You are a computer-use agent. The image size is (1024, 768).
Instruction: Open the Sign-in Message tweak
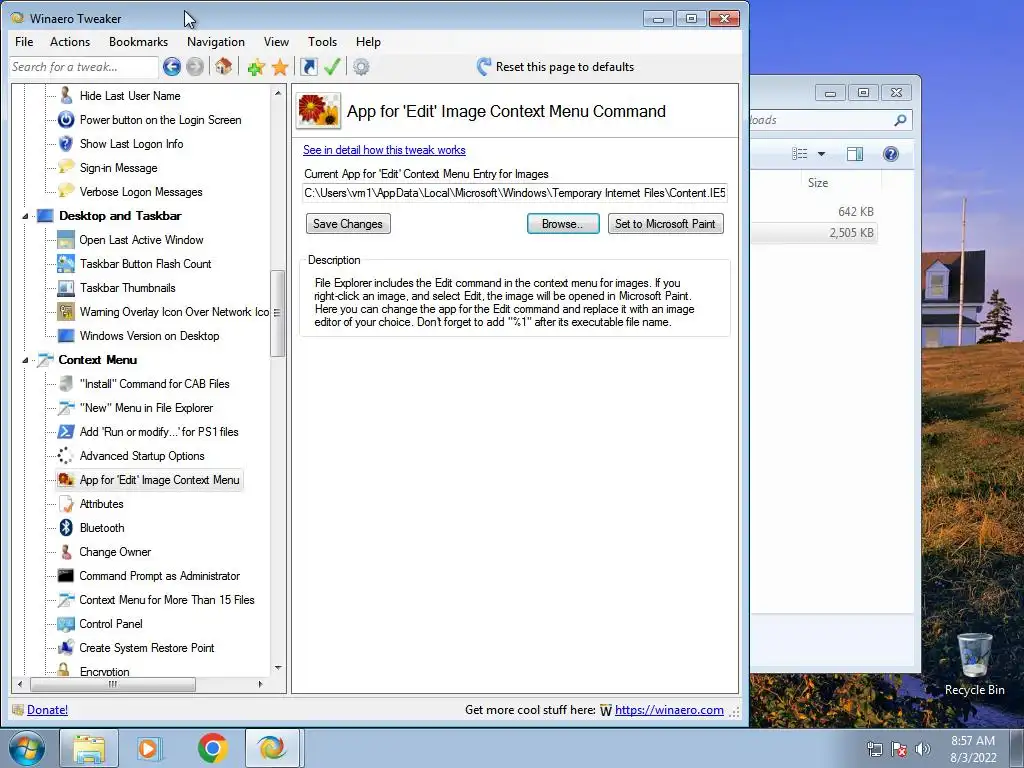click(118, 168)
